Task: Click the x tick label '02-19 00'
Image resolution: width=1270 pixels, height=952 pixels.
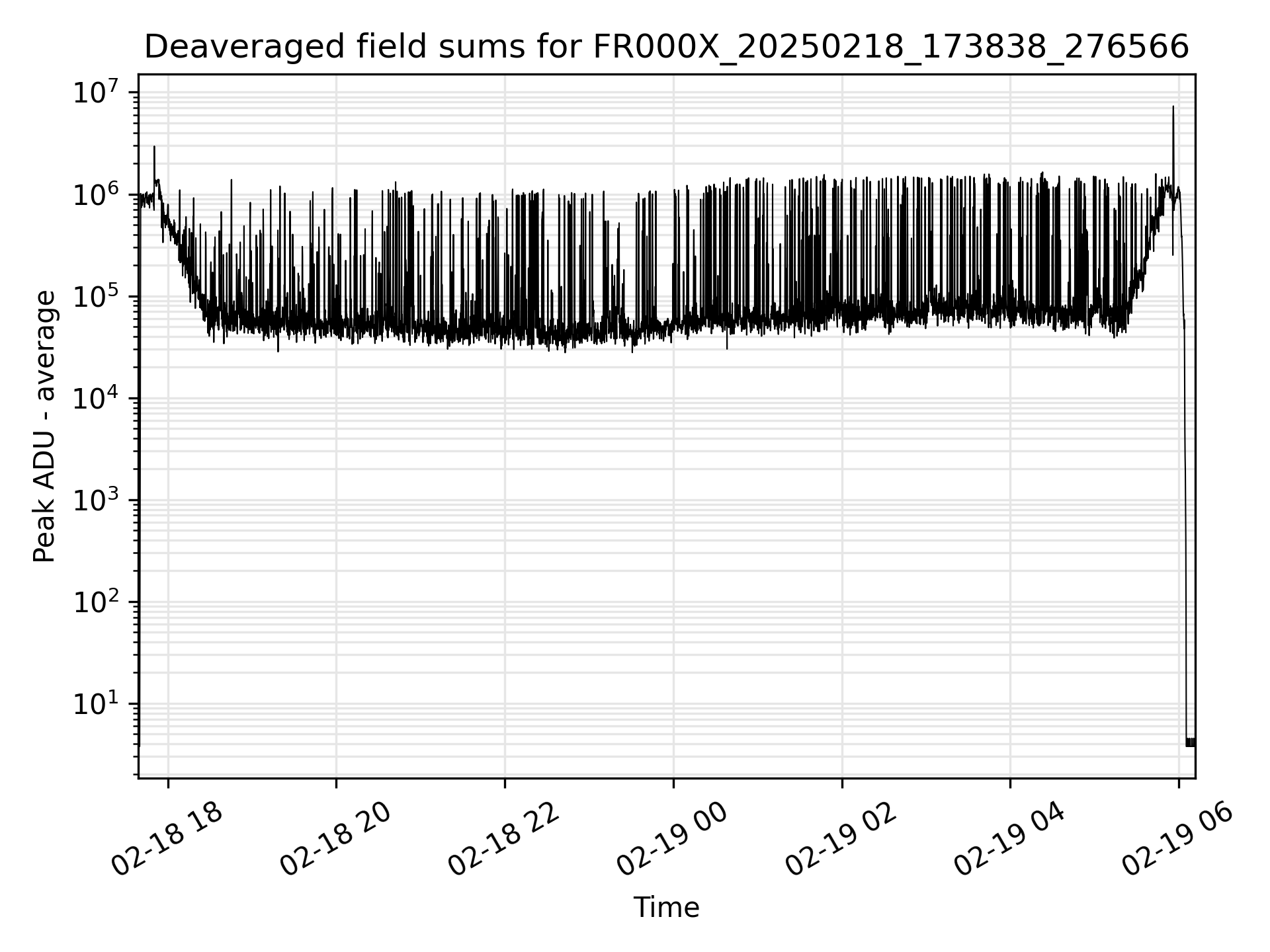Action: tap(672, 840)
